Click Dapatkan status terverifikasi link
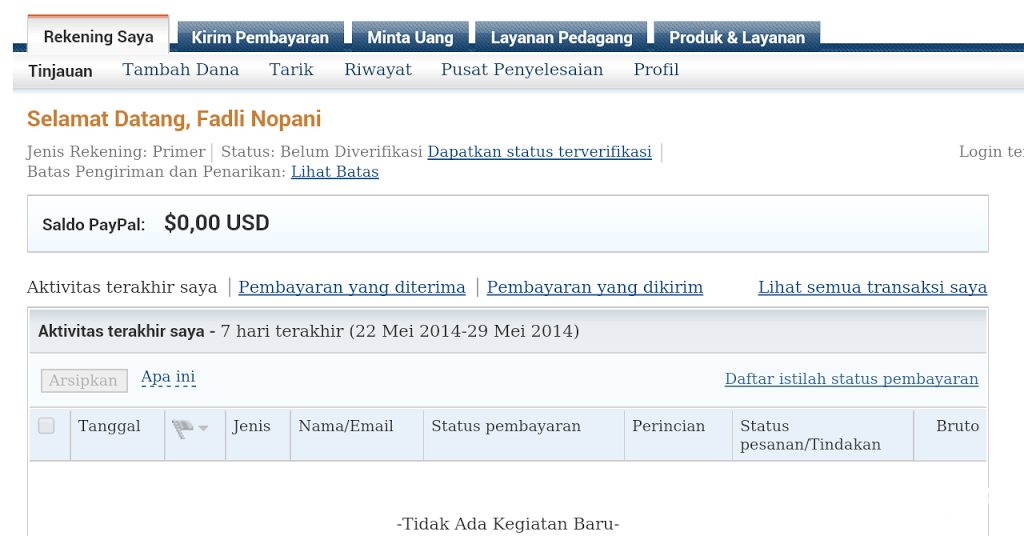This screenshot has width=1024, height=536. tap(539, 152)
